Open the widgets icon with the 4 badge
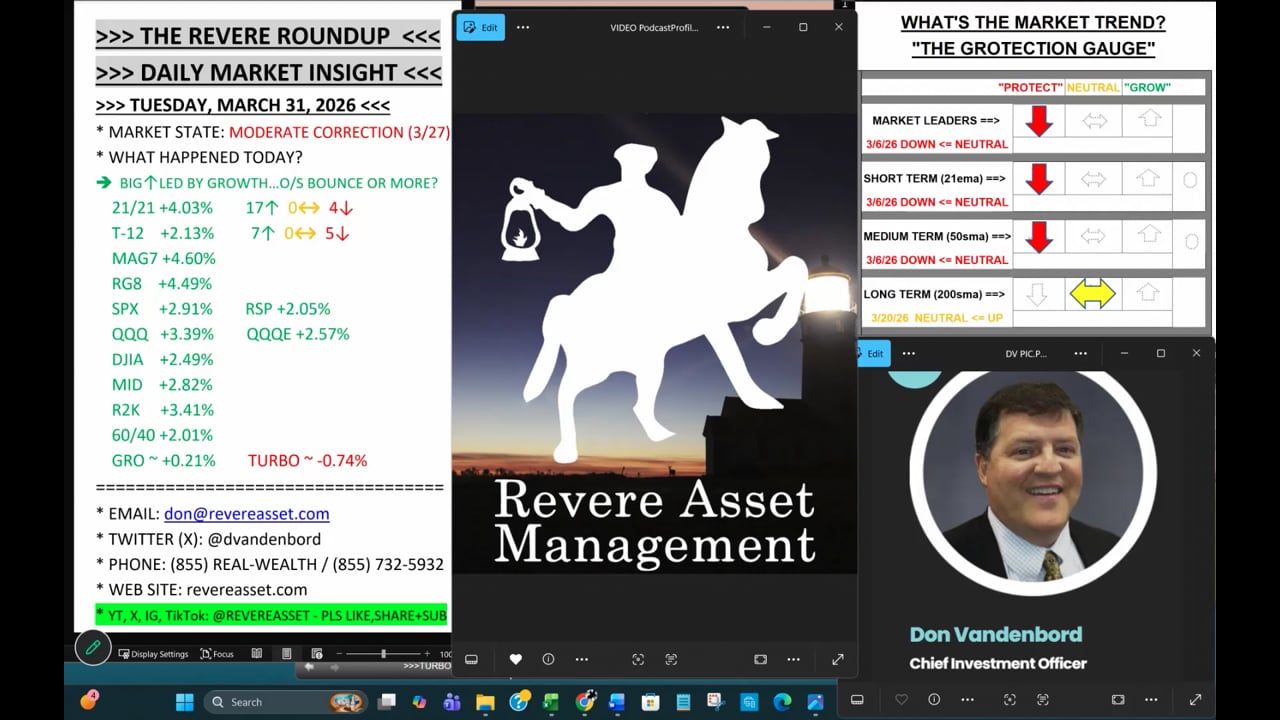The width and height of the screenshot is (1280, 720). point(89,701)
